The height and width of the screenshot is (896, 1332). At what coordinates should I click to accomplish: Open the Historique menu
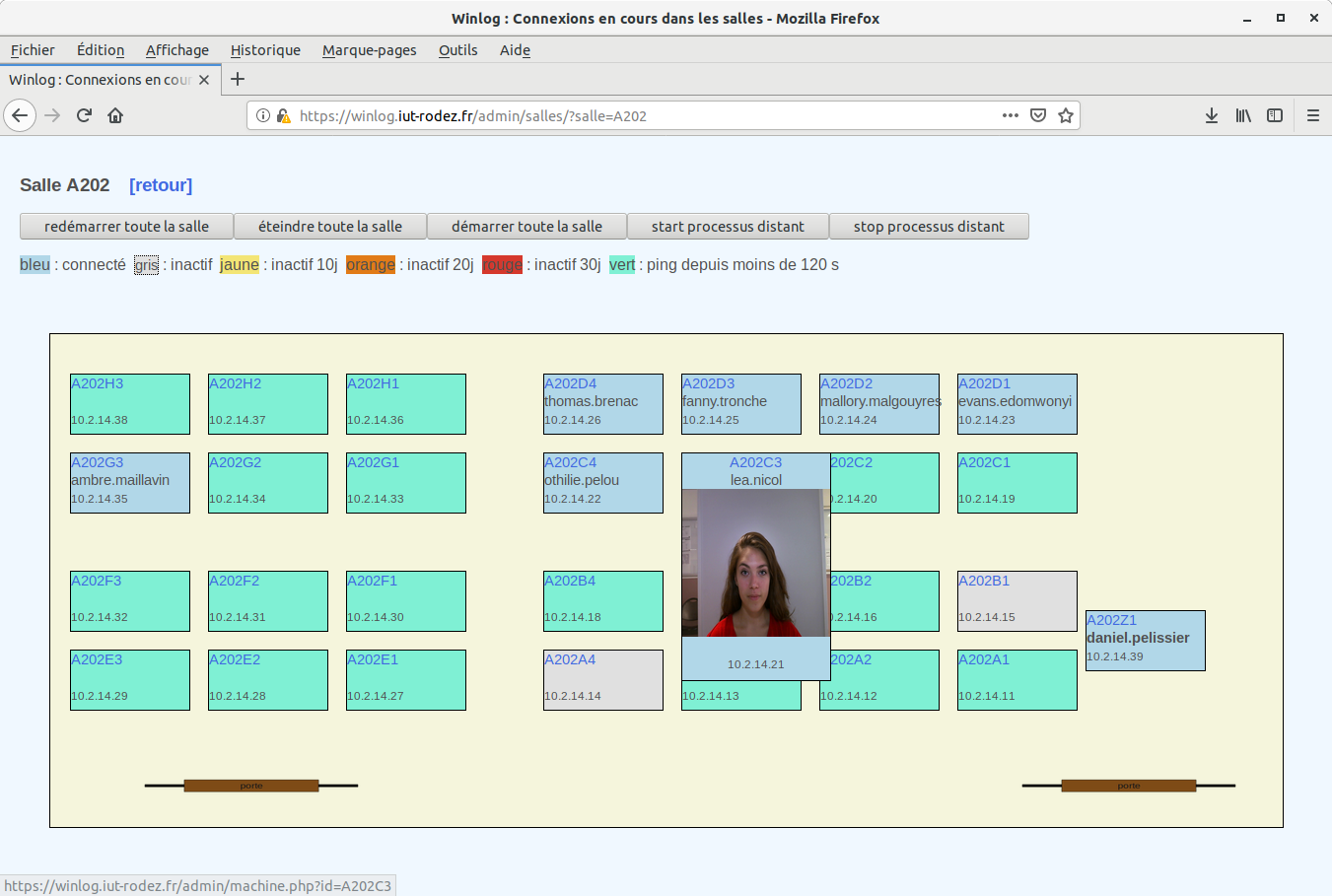click(265, 50)
